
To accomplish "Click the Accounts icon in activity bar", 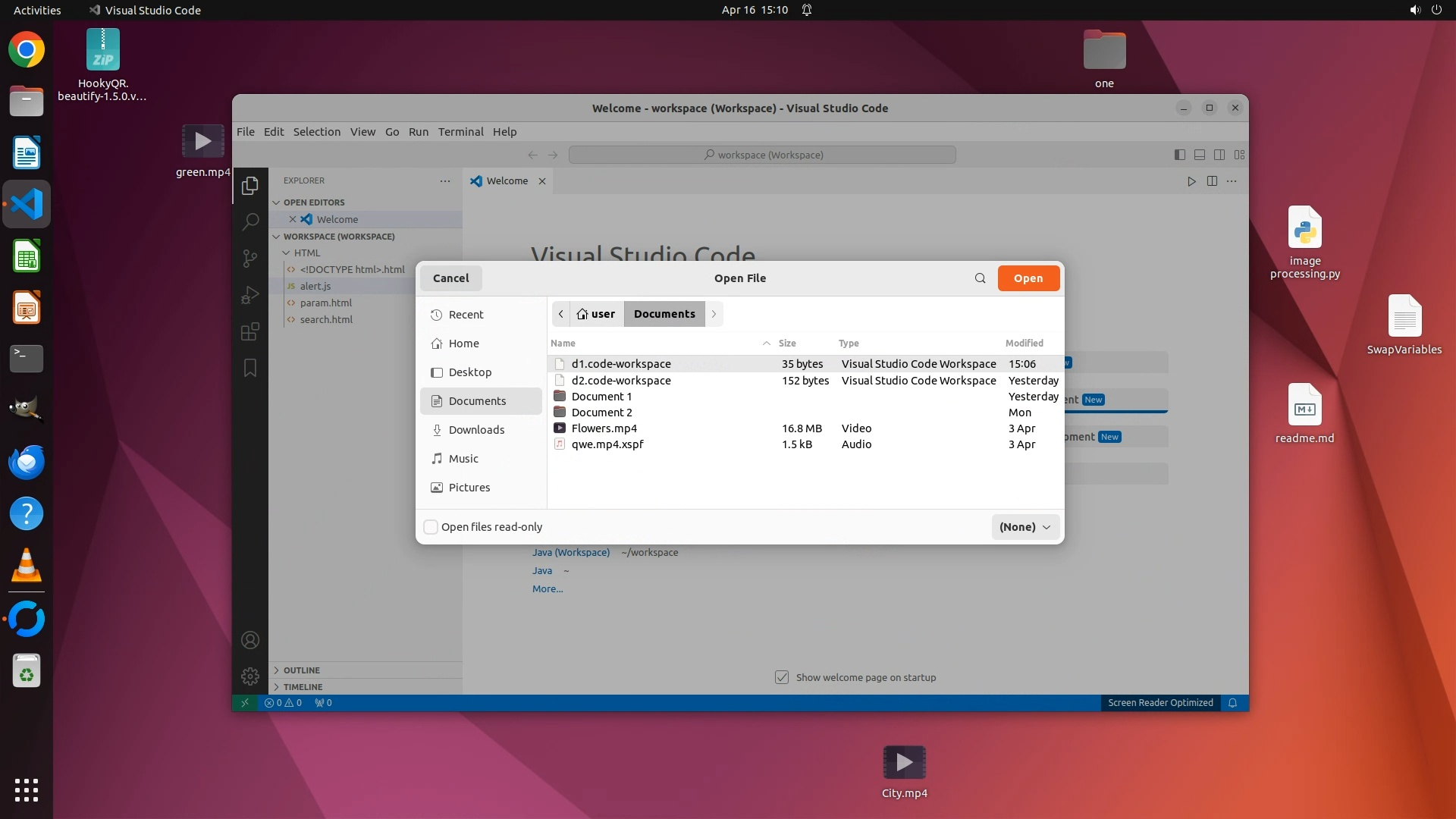I will (249, 640).
